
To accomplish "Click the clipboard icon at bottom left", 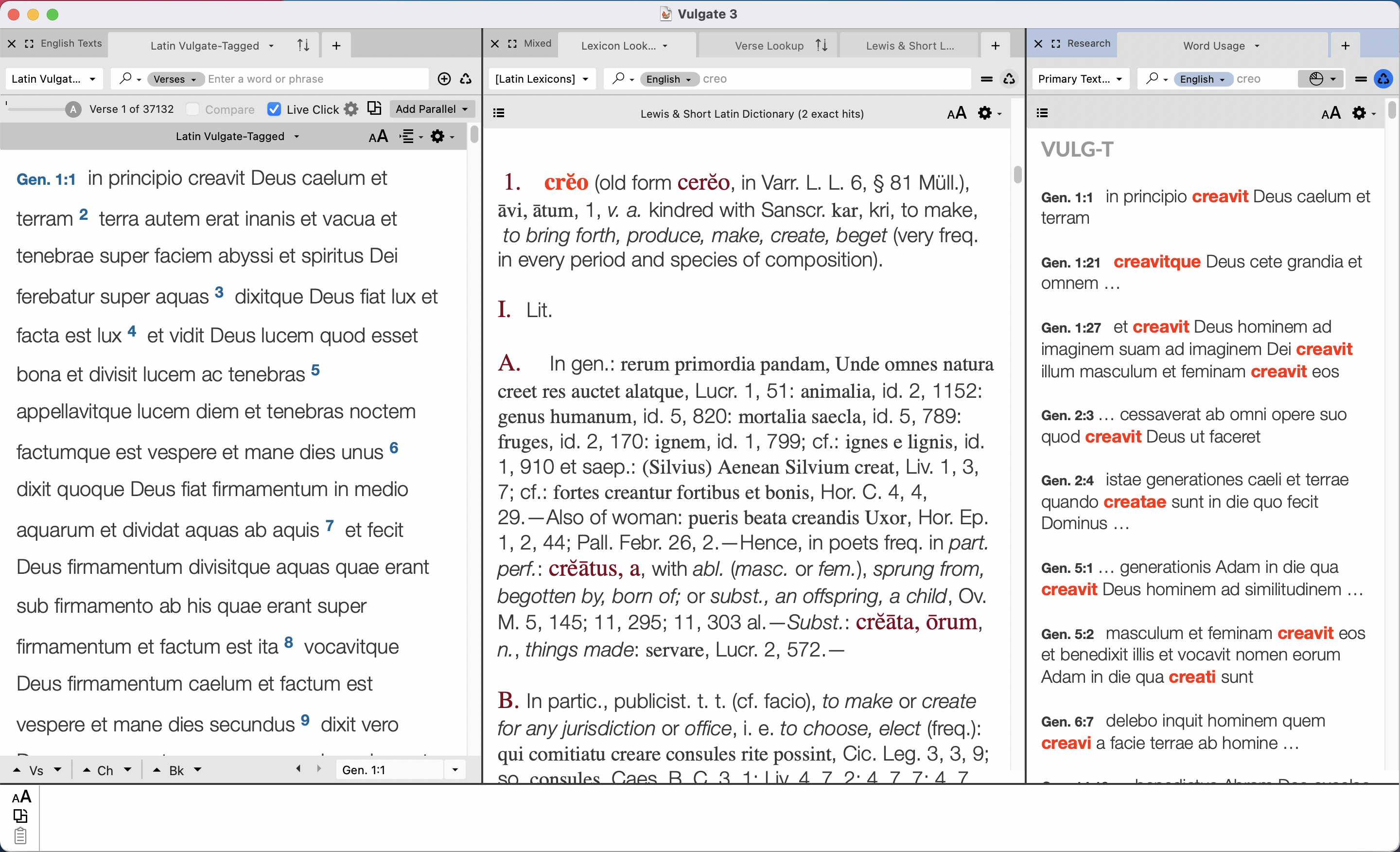I will (20, 836).
